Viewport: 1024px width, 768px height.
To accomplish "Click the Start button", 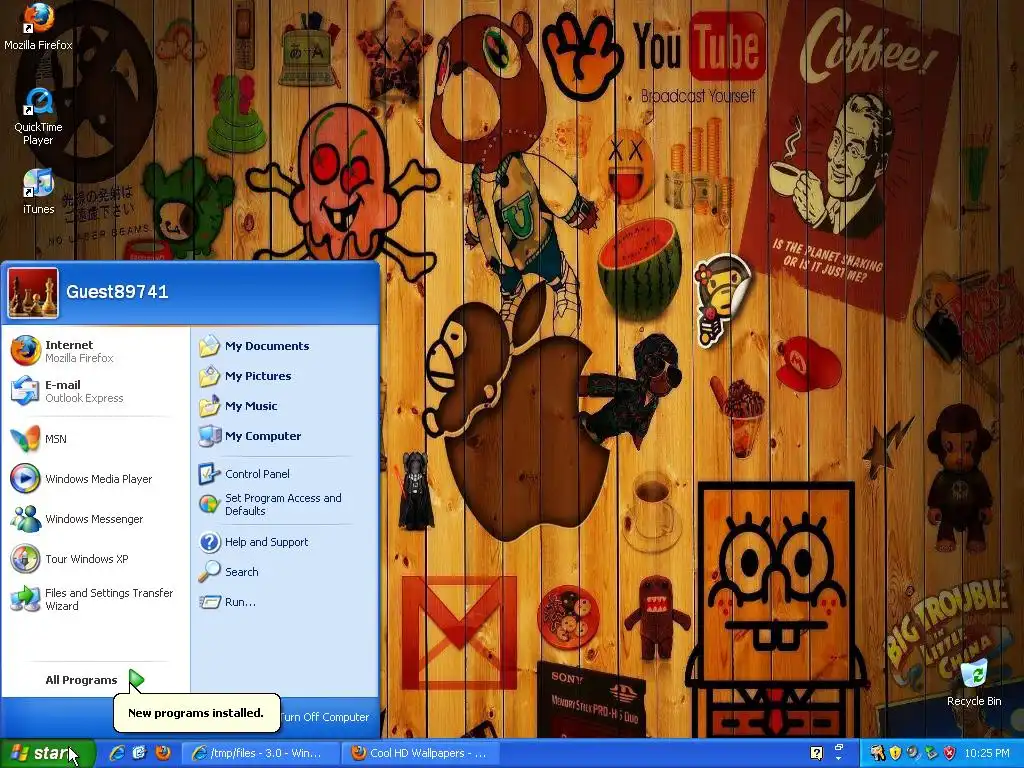I will [47, 753].
